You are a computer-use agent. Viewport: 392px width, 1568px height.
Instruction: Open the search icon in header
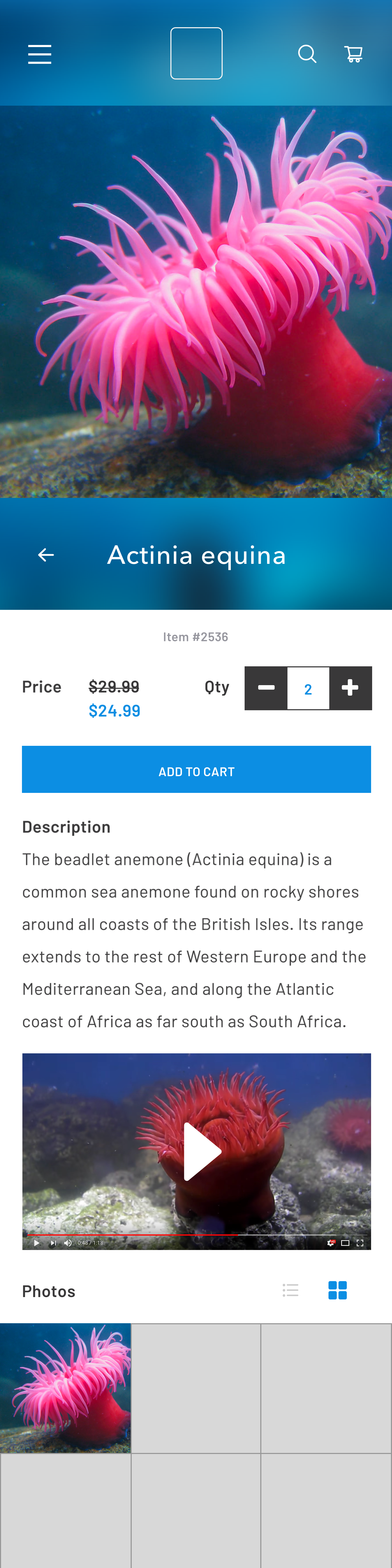[x=307, y=54]
